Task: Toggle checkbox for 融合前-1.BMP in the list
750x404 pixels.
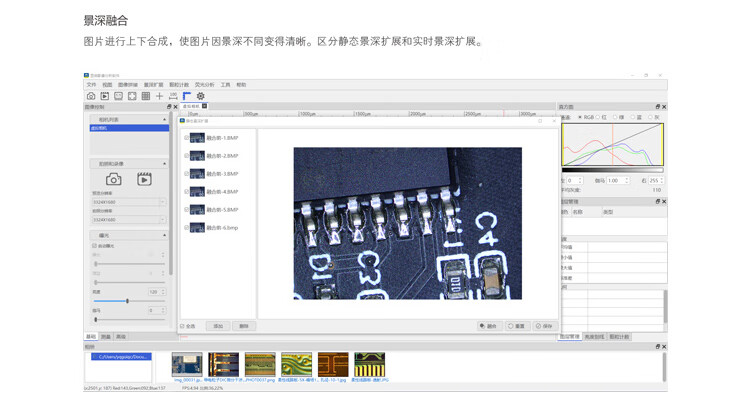Action: tap(187, 138)
